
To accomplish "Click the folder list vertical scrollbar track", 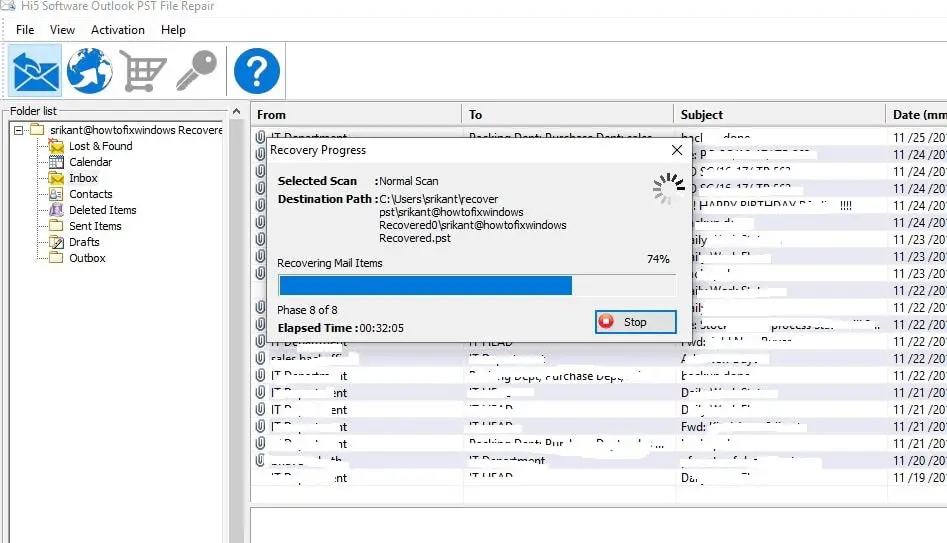I will pyautogui.click(x=236, y=332).
